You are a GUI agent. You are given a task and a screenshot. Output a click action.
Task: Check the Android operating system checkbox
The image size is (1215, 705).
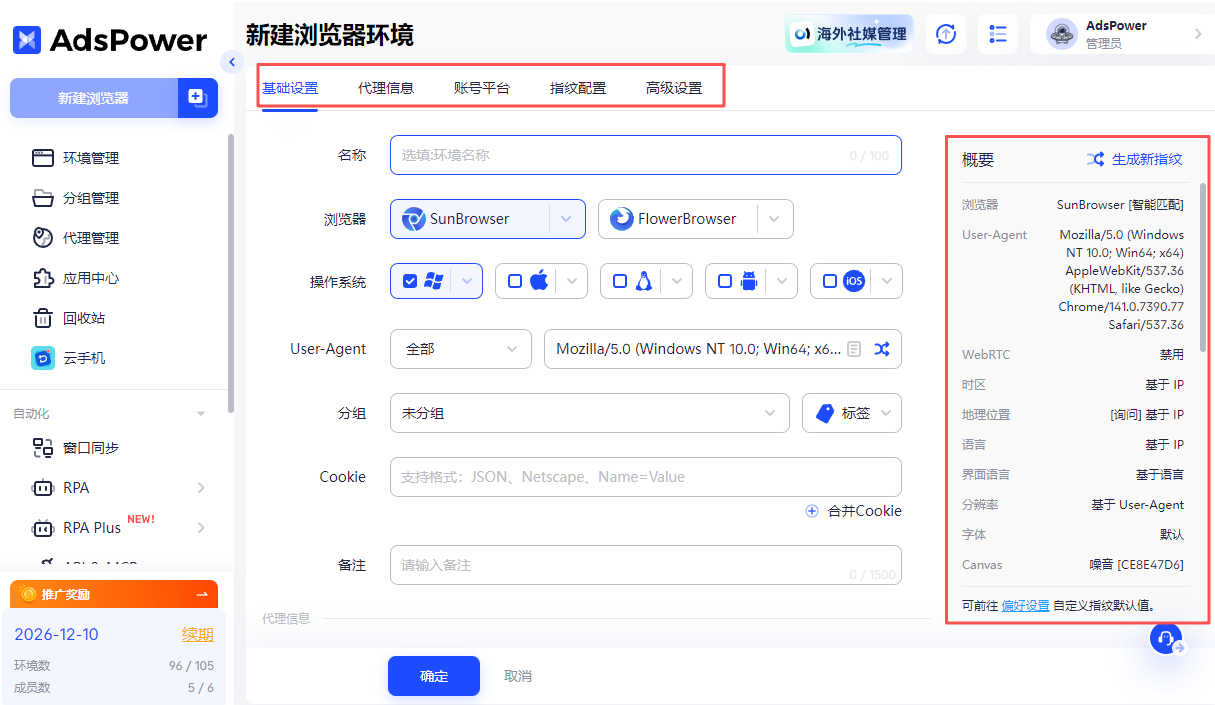[x=721, y=281]
